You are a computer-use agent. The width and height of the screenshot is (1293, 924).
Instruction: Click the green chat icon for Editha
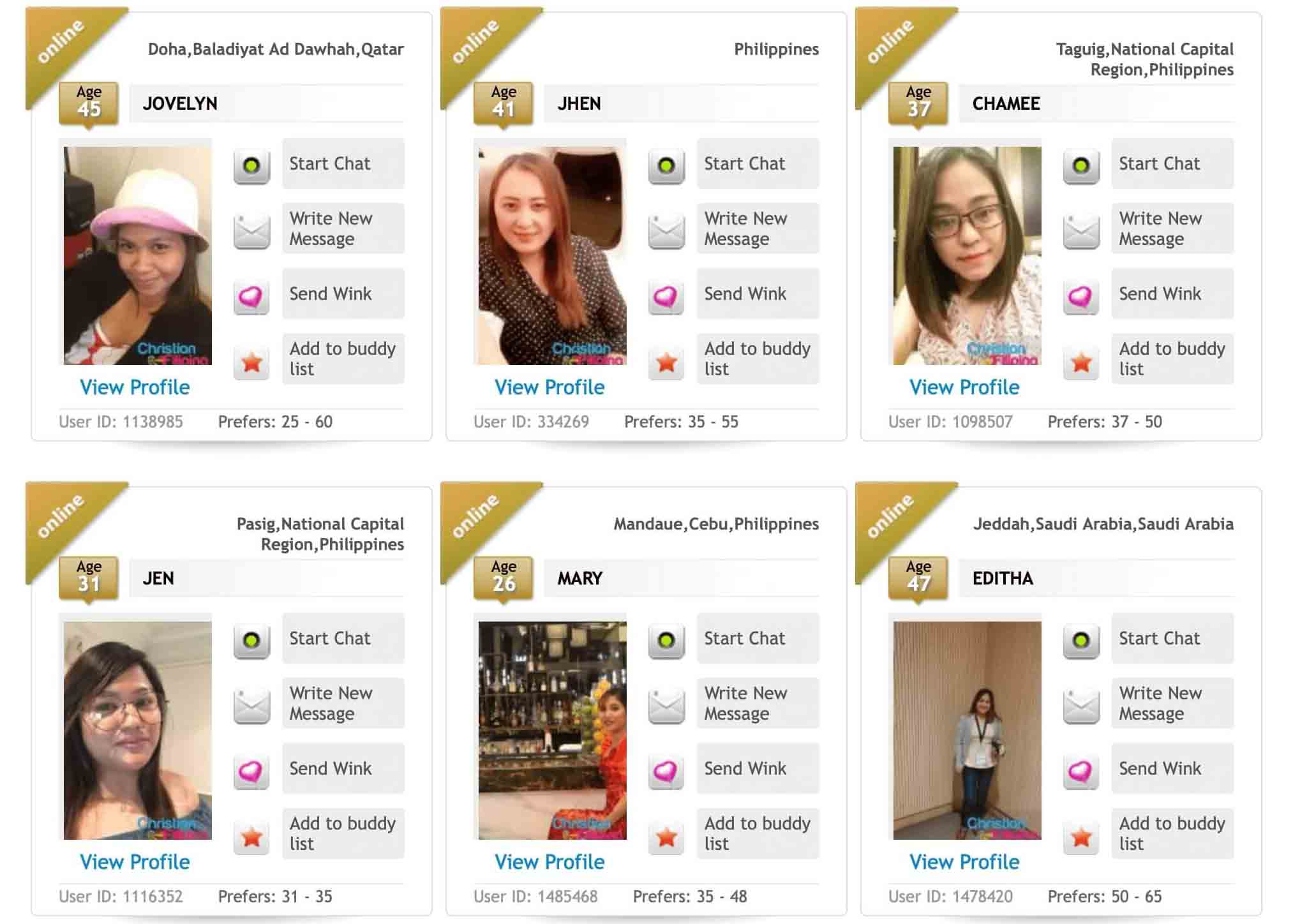[1081, 641]
